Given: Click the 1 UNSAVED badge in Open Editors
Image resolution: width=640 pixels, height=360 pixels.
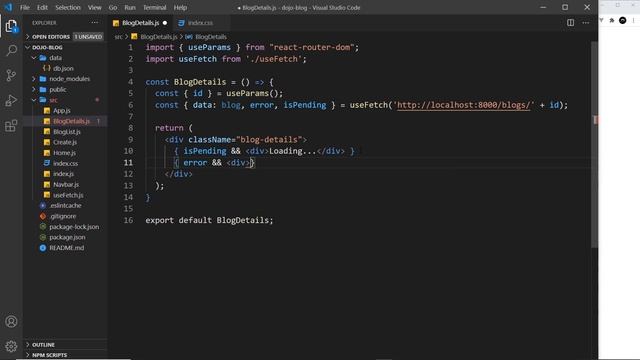Looking at the screenshot, I should click(88, 37).
